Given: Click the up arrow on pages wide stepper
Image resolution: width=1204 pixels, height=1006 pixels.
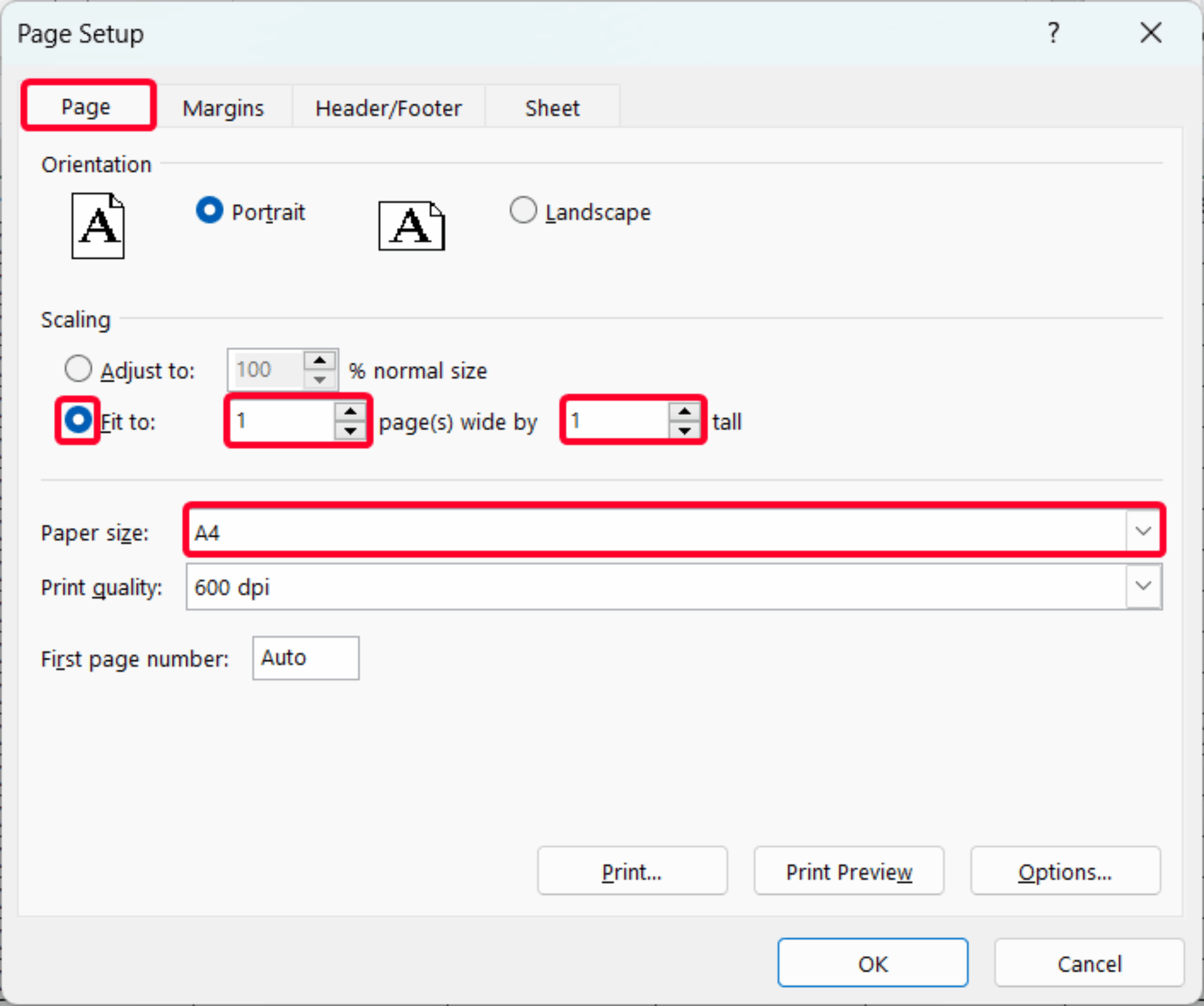Looking at the screenshot, I should point(351,411).
